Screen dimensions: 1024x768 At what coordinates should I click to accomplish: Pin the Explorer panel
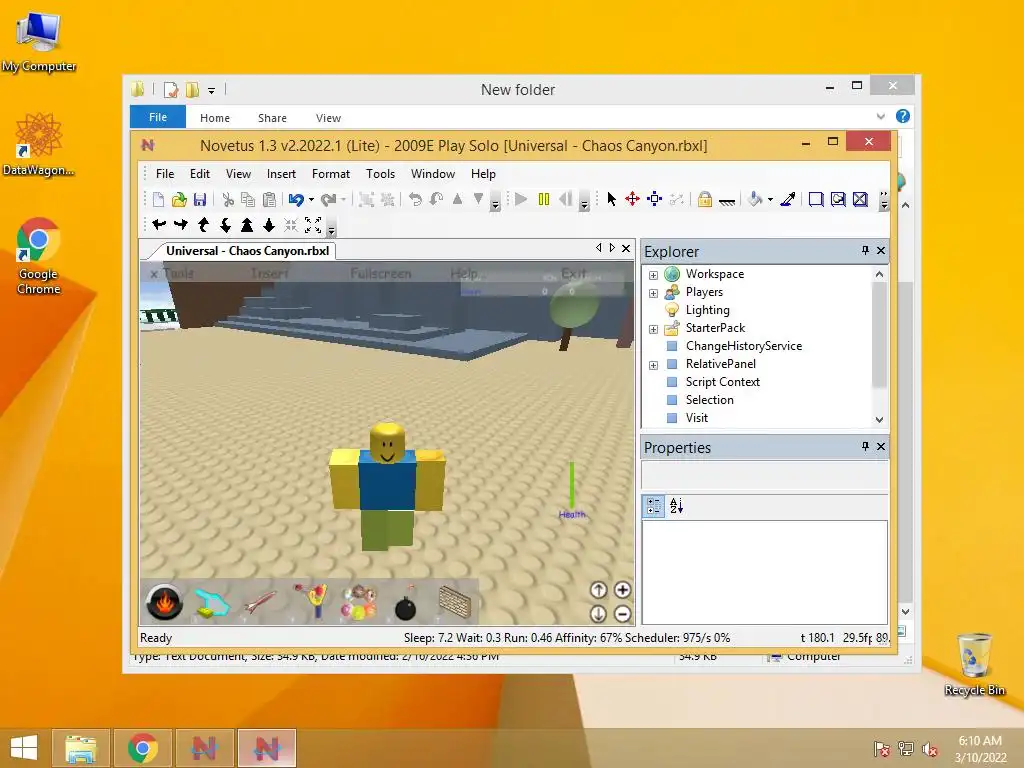tap(865, 250)
